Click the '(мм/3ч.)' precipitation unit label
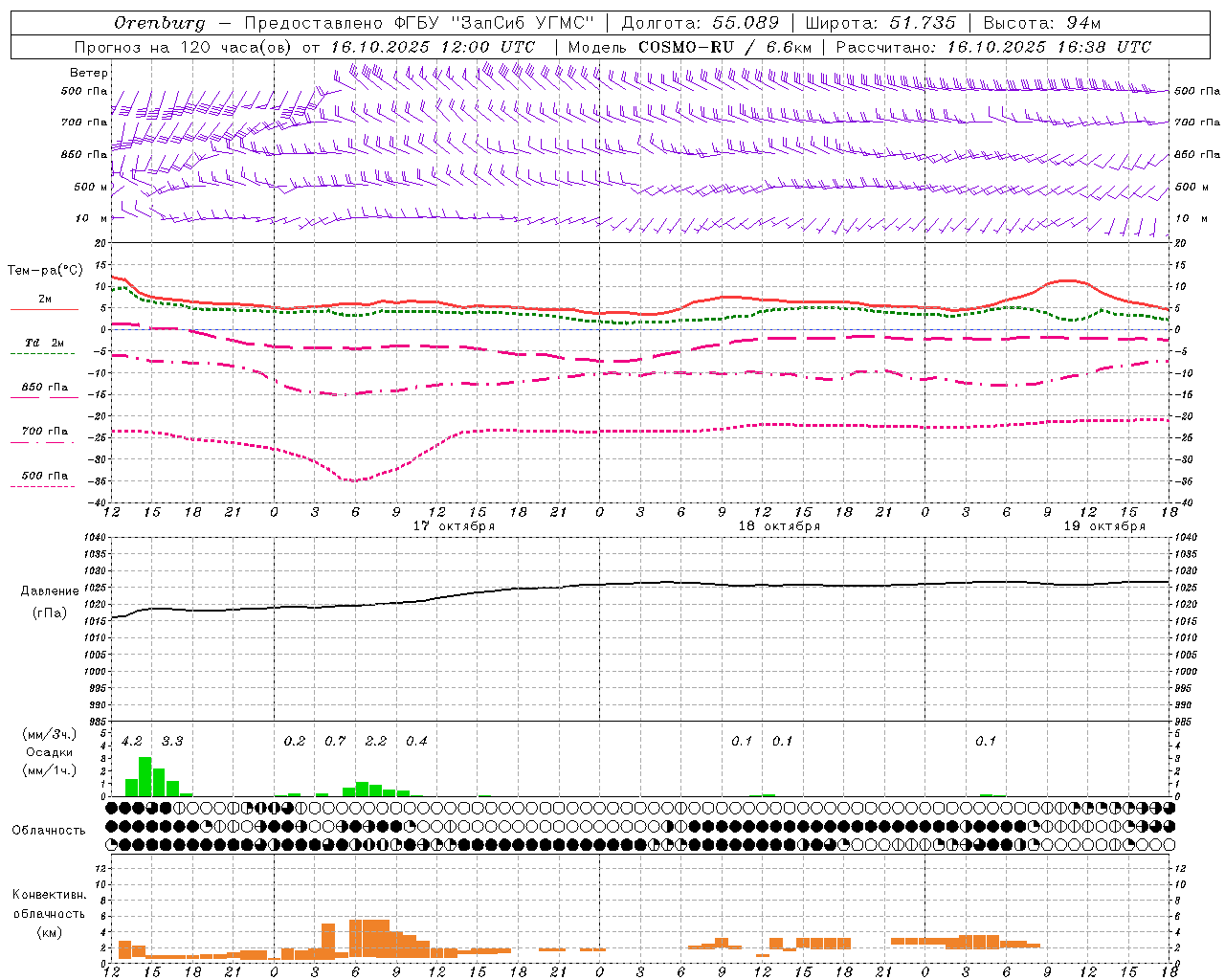The height and width of the screenshot is (980, 1225). tap(49, 734)
